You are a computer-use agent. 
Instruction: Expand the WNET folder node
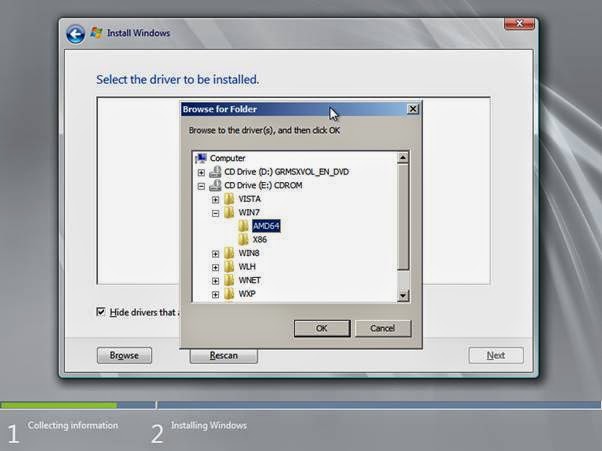215,281
